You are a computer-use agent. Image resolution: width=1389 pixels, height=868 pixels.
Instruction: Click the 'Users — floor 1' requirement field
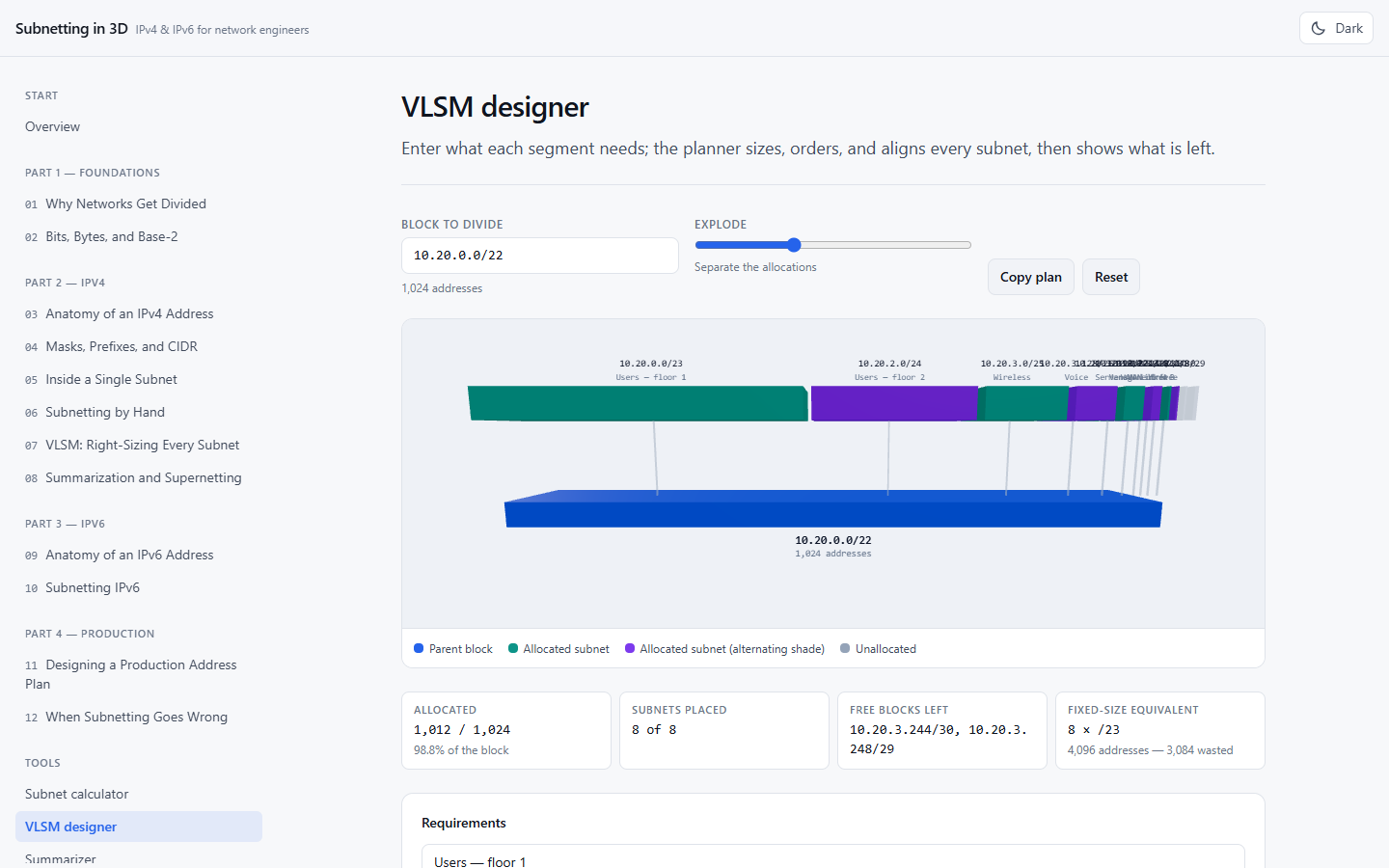click(833, 858)
